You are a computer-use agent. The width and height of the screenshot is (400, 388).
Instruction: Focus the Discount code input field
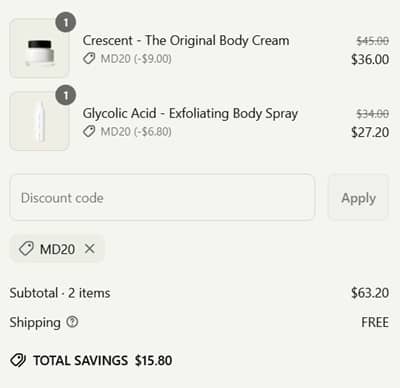click(162, 197)
